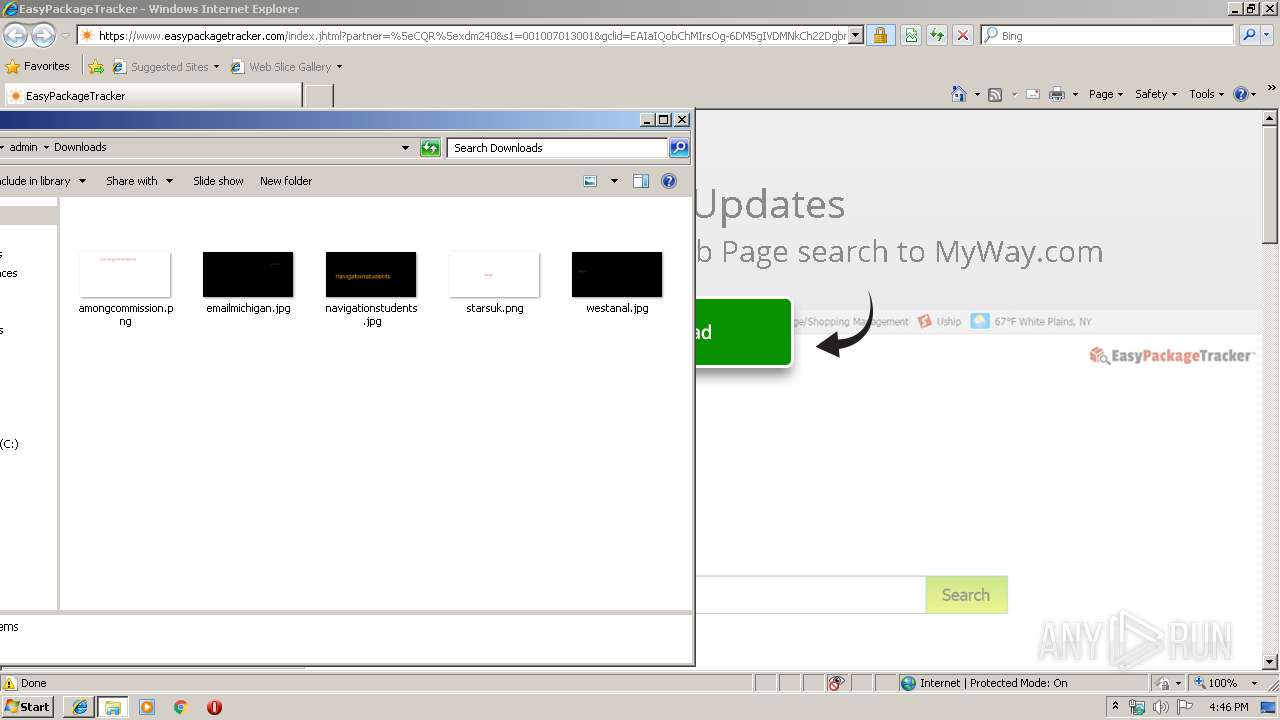
Task: Click the admin breadcrumb in Explorer
Action: click(24, 147)
